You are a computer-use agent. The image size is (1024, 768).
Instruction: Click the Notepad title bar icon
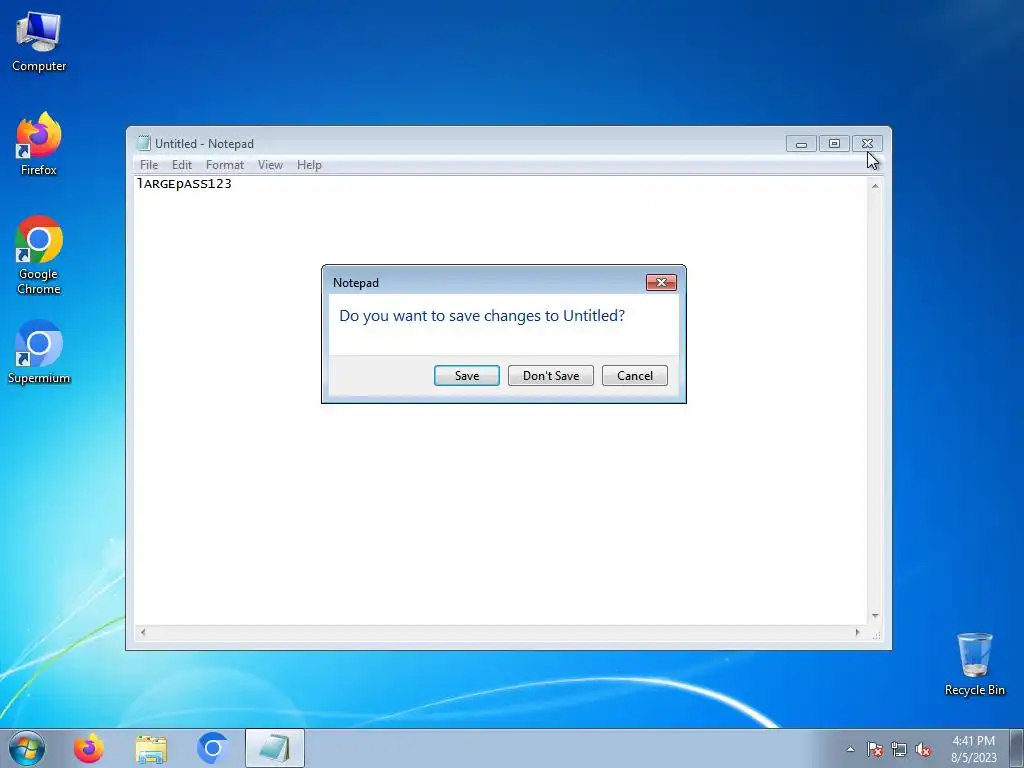143,144
